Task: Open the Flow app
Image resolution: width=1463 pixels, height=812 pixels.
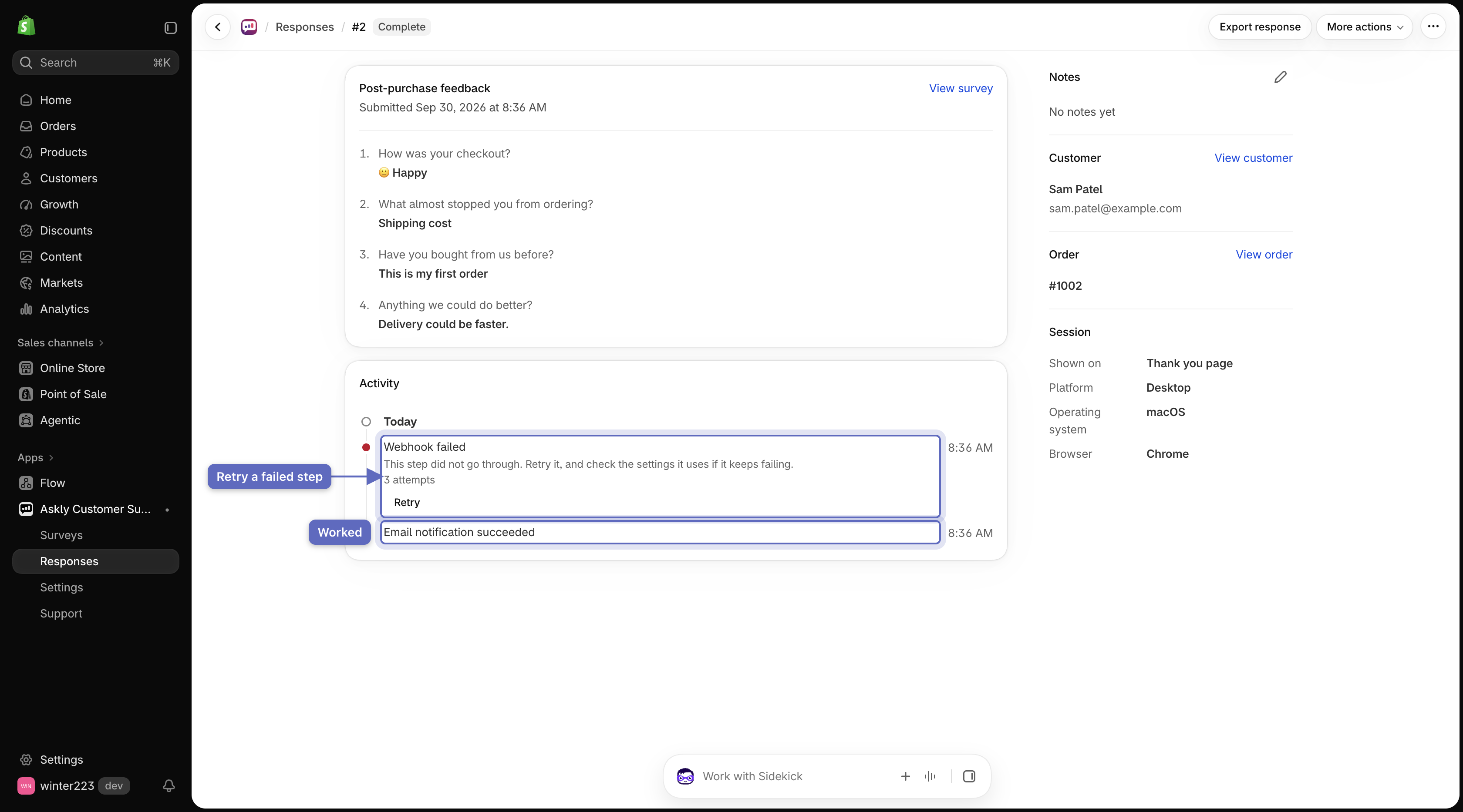Action: (x=95, y=483)
